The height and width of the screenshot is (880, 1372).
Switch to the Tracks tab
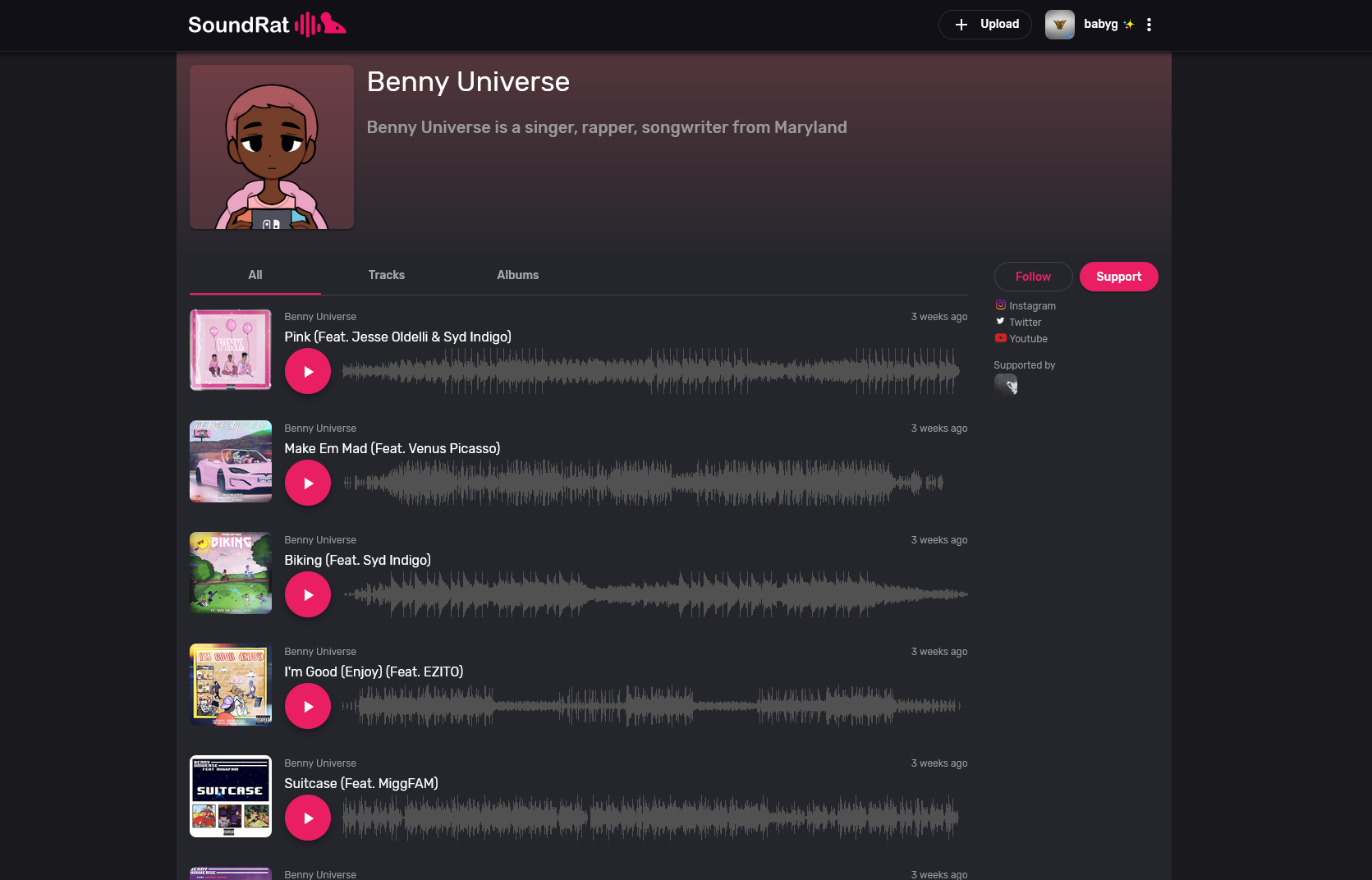pos(386,275)
